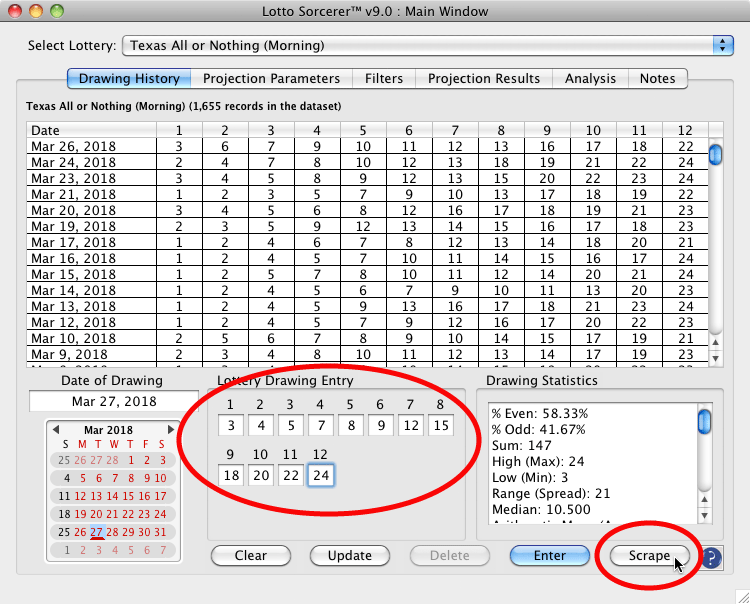Pick March 27 in the calendar
Viewport: 750px width, 604px height.
coord(97,532)
